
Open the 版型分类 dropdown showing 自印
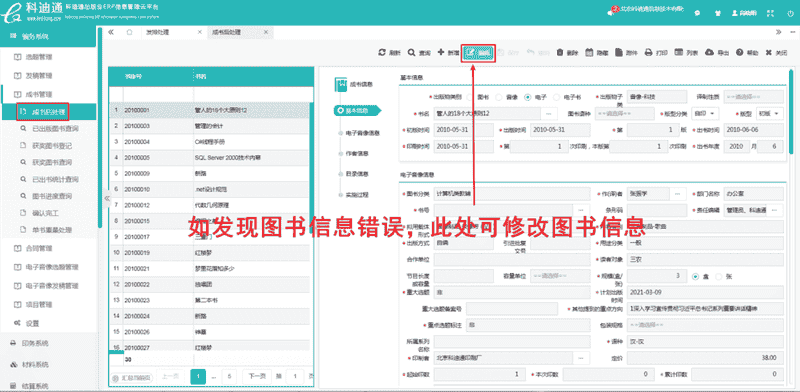coord(705,113)
